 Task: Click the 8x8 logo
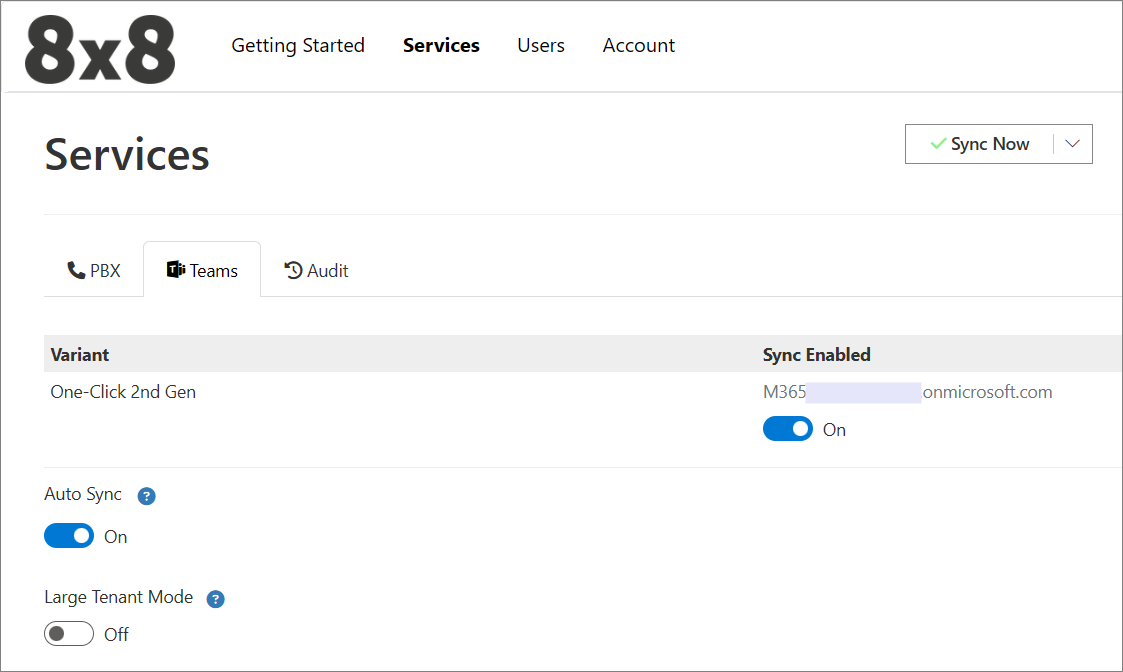(100, 49)
